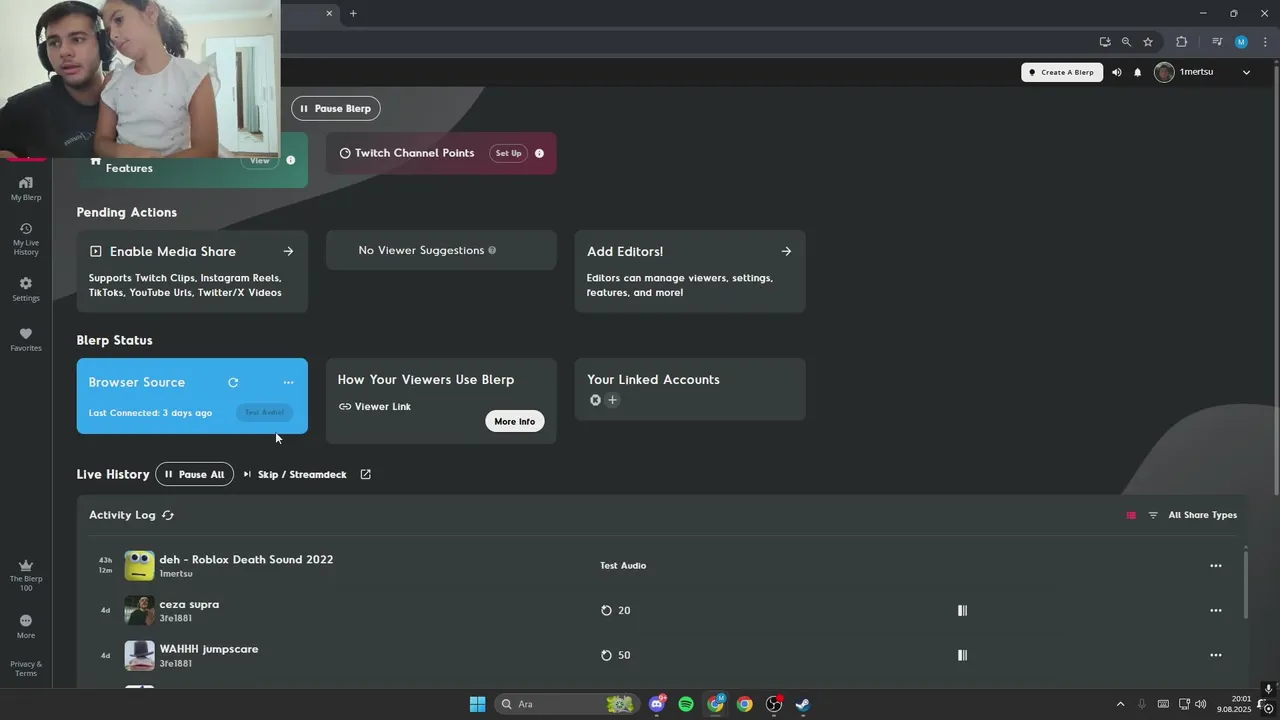The height and width of the screenshot is (720, 1280).
Task: Click the More Info button
Action: [515, 421]
